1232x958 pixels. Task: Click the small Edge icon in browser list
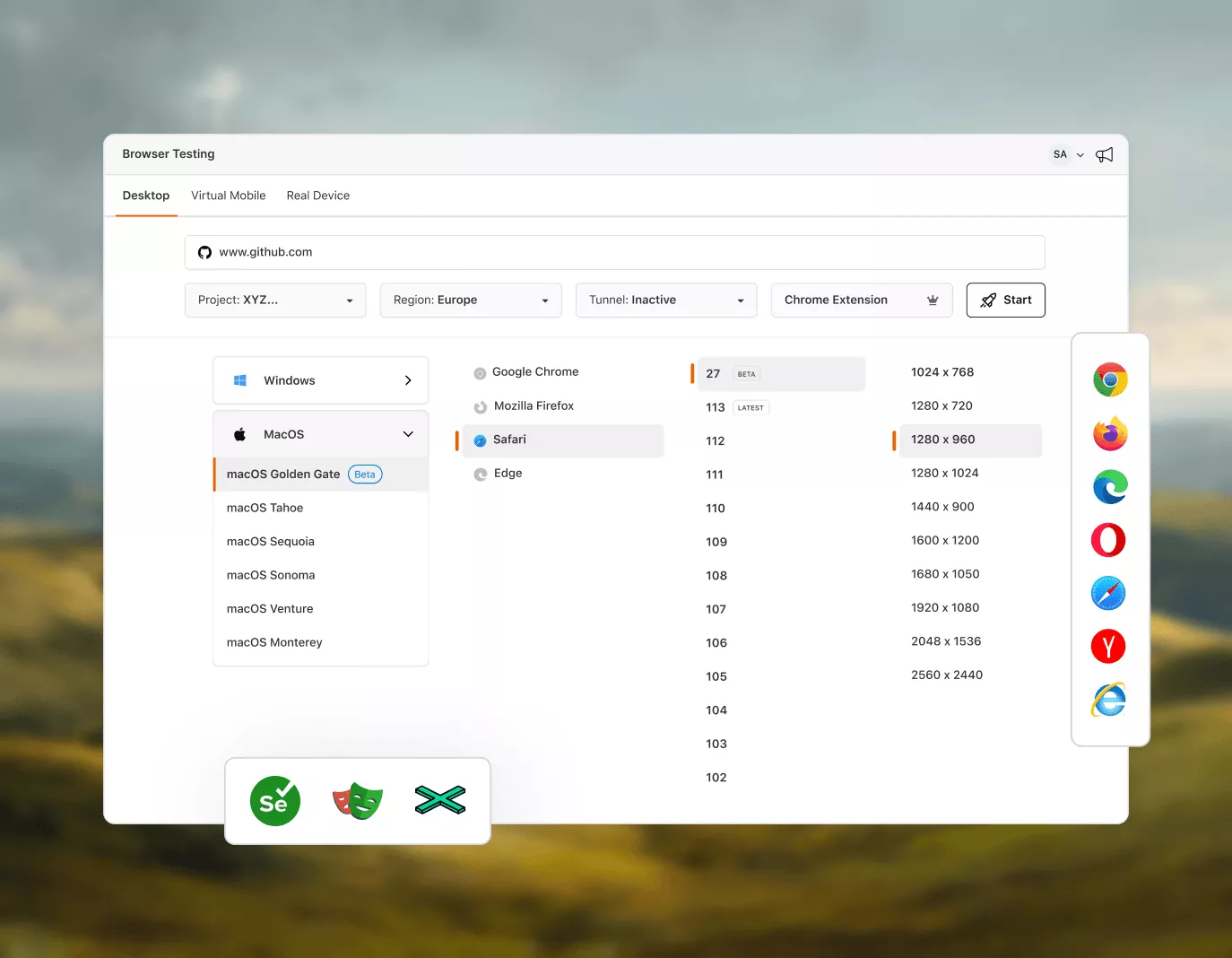(481, 475)
